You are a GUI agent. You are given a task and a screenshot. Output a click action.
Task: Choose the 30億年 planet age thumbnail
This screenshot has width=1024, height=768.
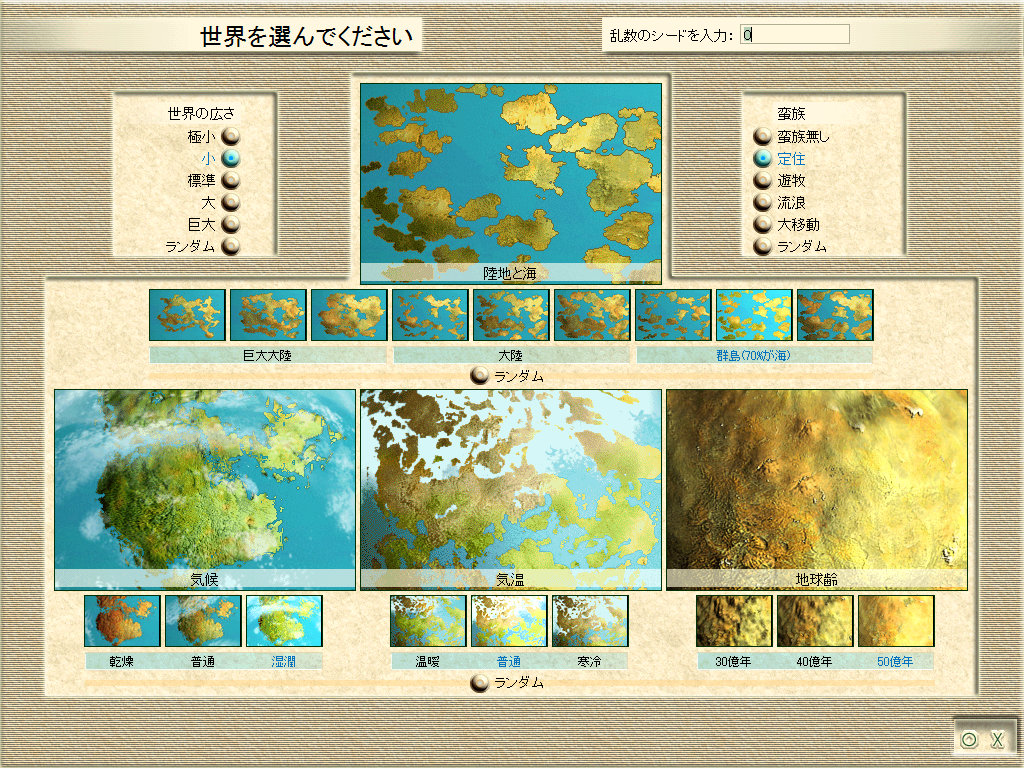[734, 621]
